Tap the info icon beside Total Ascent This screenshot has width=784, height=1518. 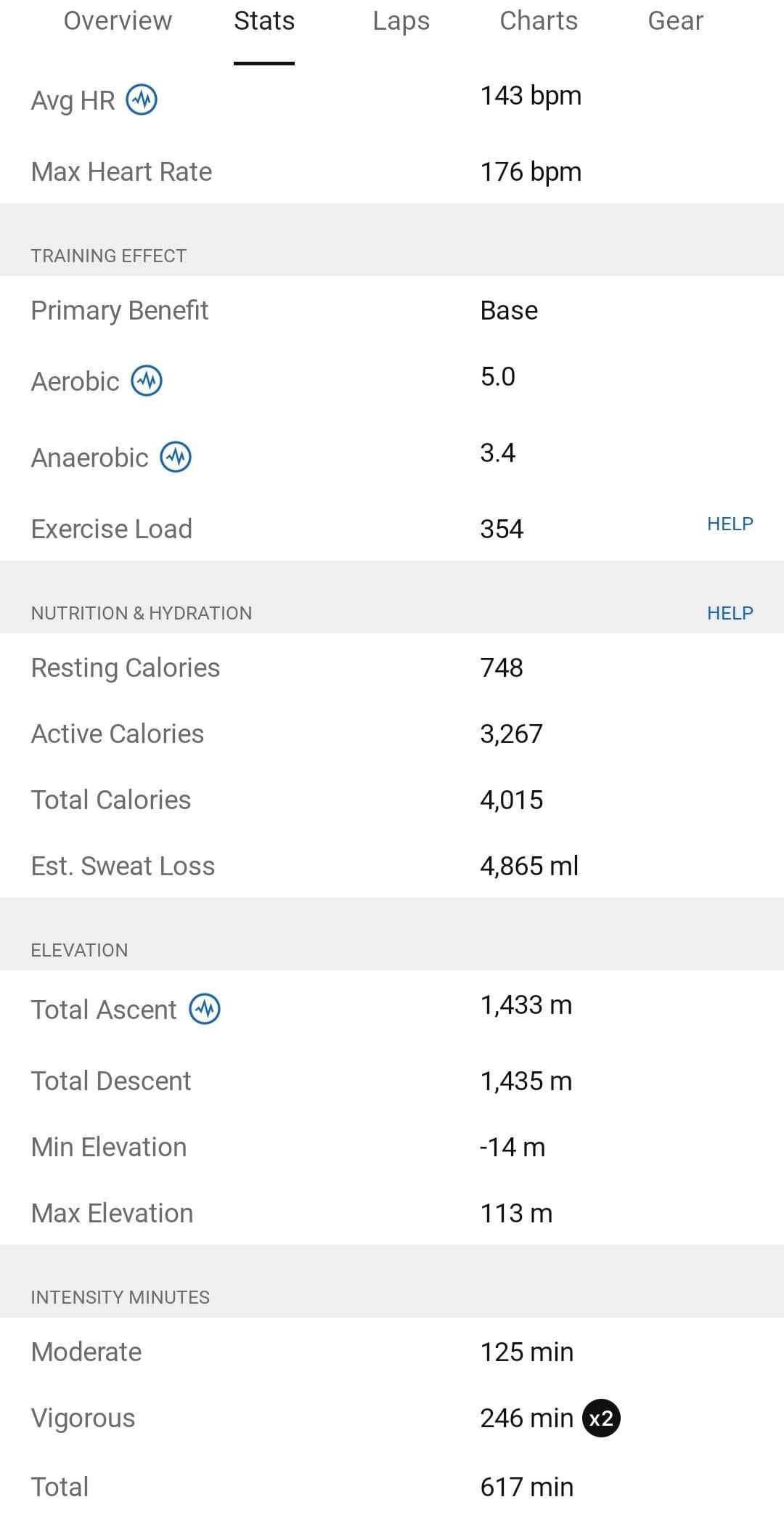pyautogui.click(x=205, y=1009)
